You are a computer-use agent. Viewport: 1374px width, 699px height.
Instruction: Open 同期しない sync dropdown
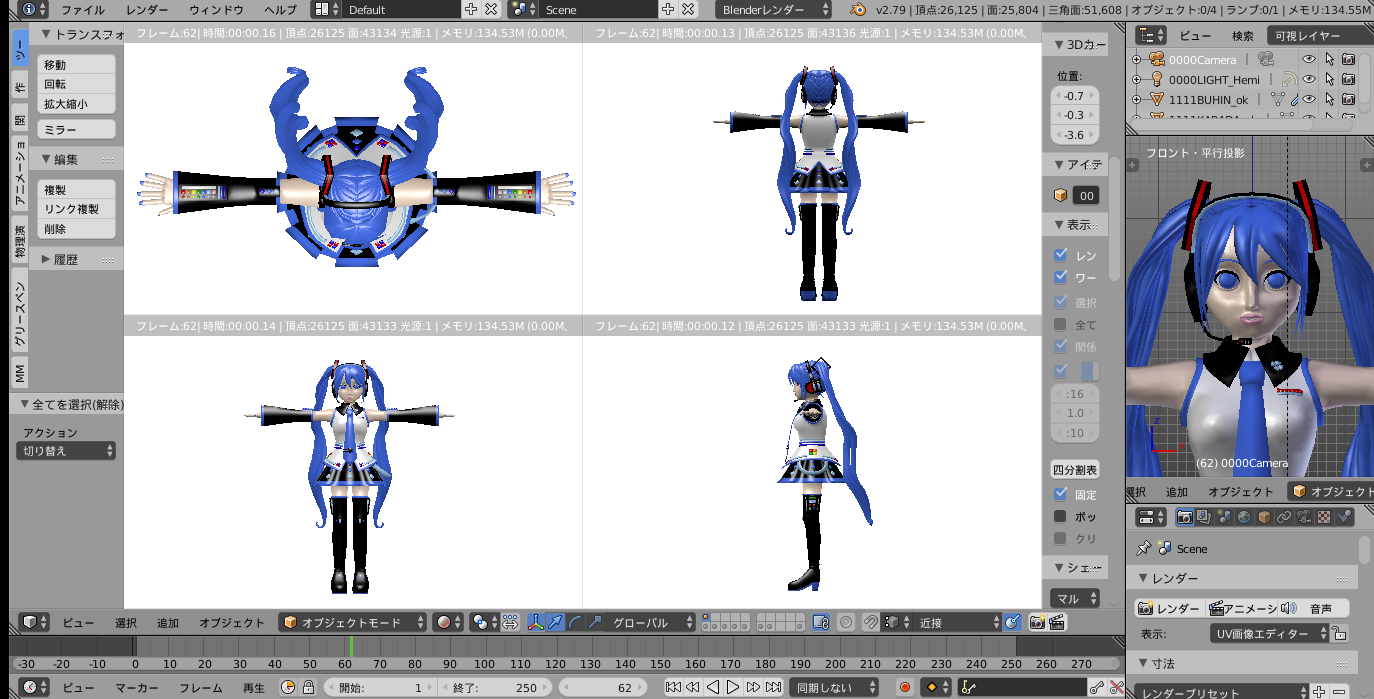click(x=833, y=687)
